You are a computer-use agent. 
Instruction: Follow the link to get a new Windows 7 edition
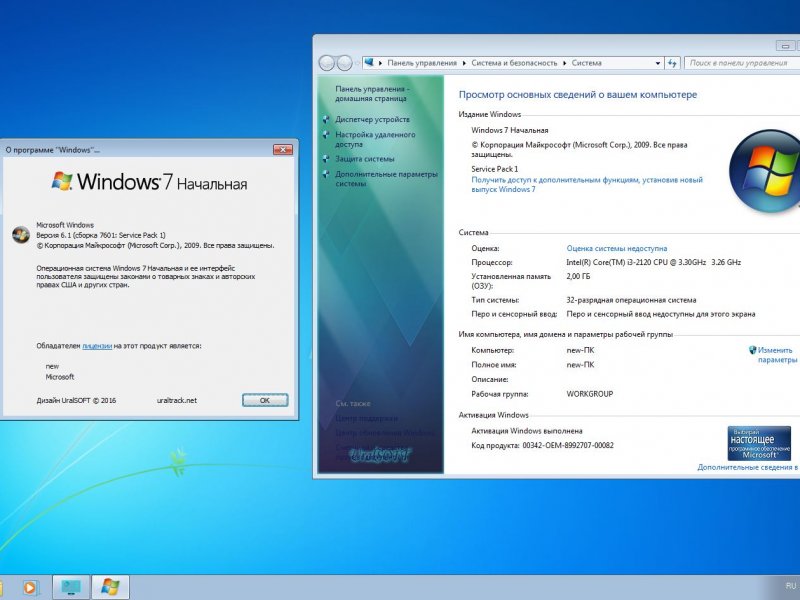click(x=587, y=184)
